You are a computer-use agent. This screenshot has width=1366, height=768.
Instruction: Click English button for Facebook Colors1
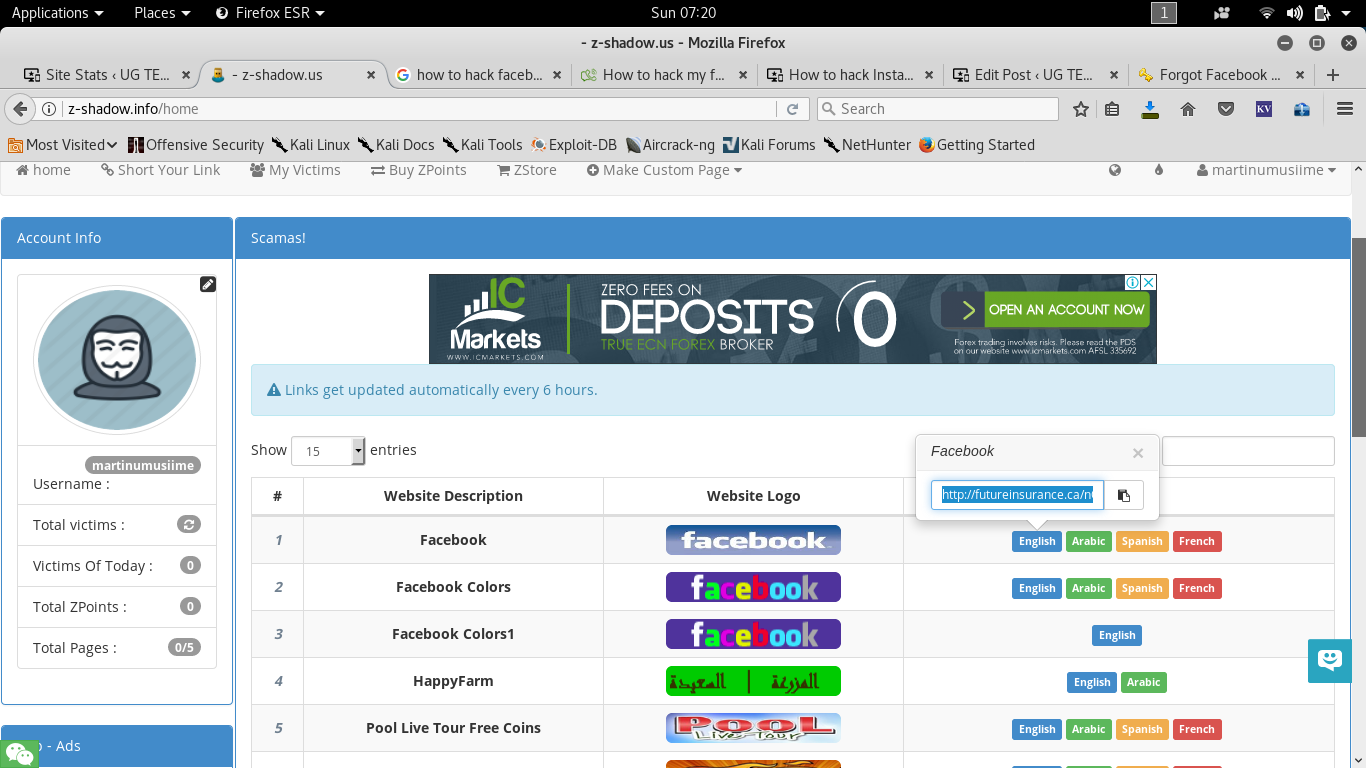tap(1117, 635)
